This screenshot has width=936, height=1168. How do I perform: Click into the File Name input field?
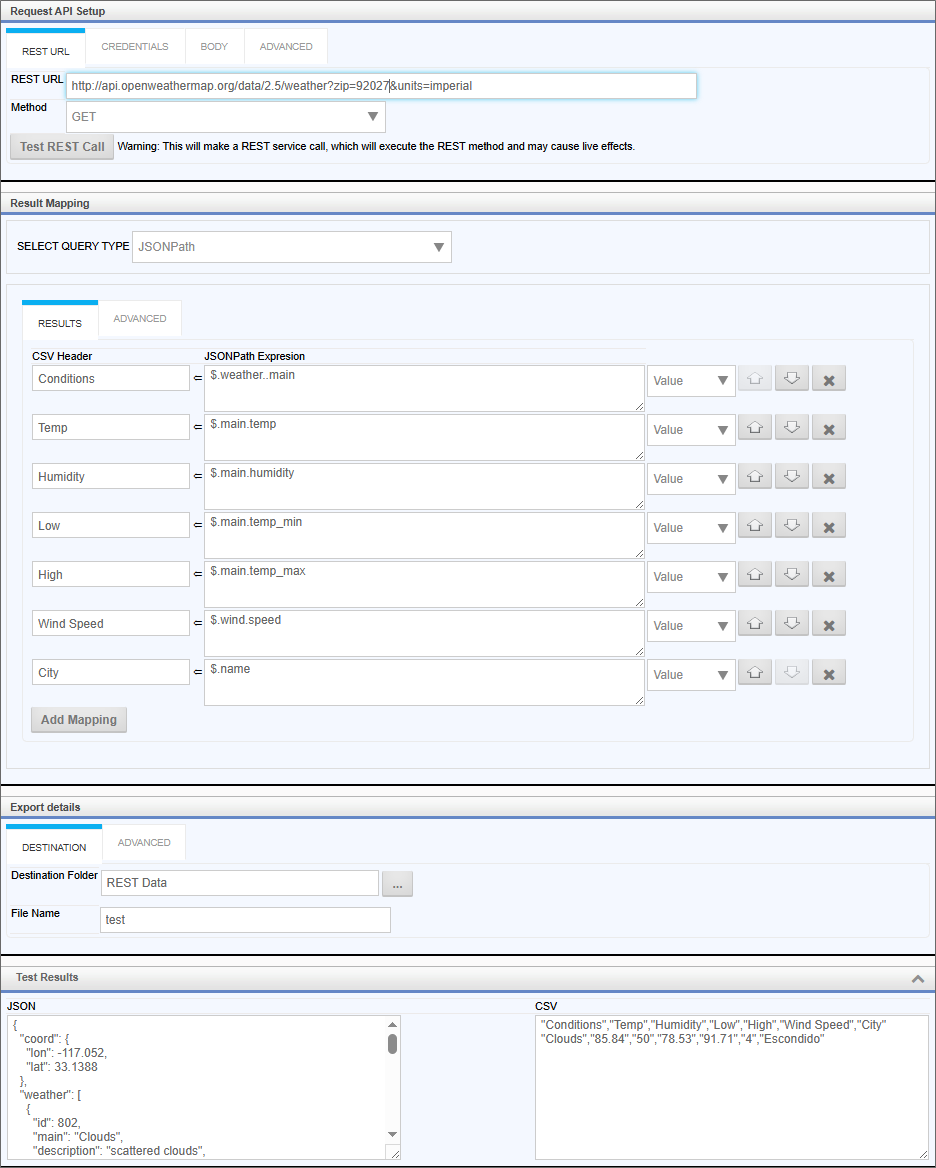click(245, 920)
